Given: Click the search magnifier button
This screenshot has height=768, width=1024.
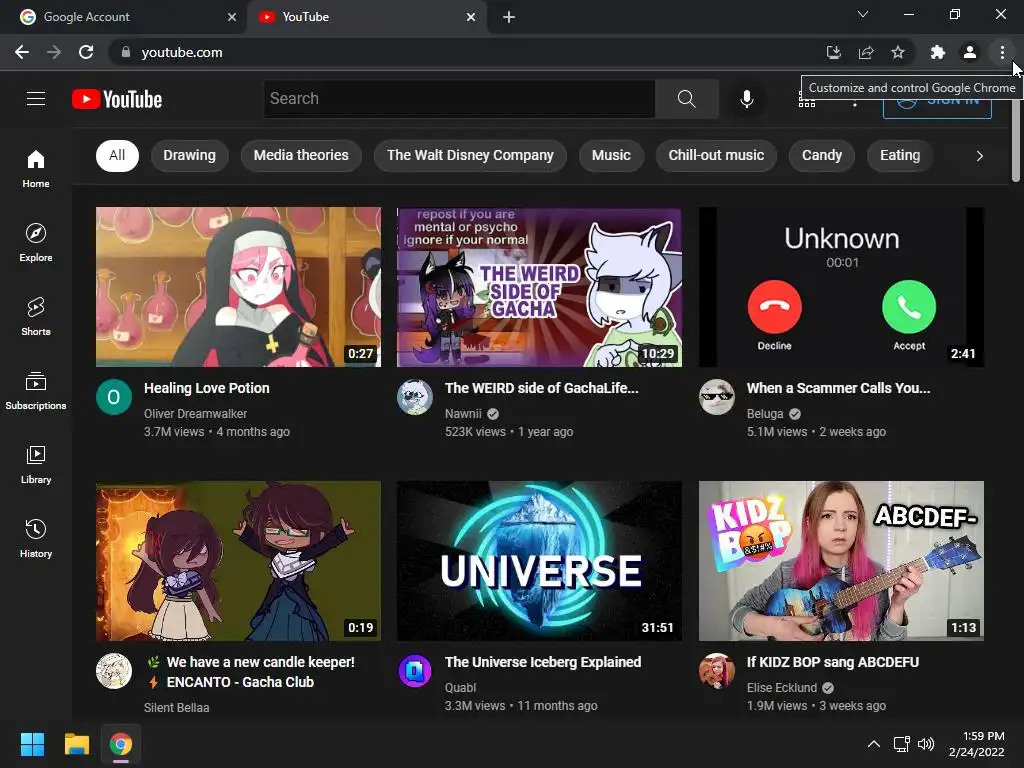Looking at the screenshot, I should [x=686, y=99].
